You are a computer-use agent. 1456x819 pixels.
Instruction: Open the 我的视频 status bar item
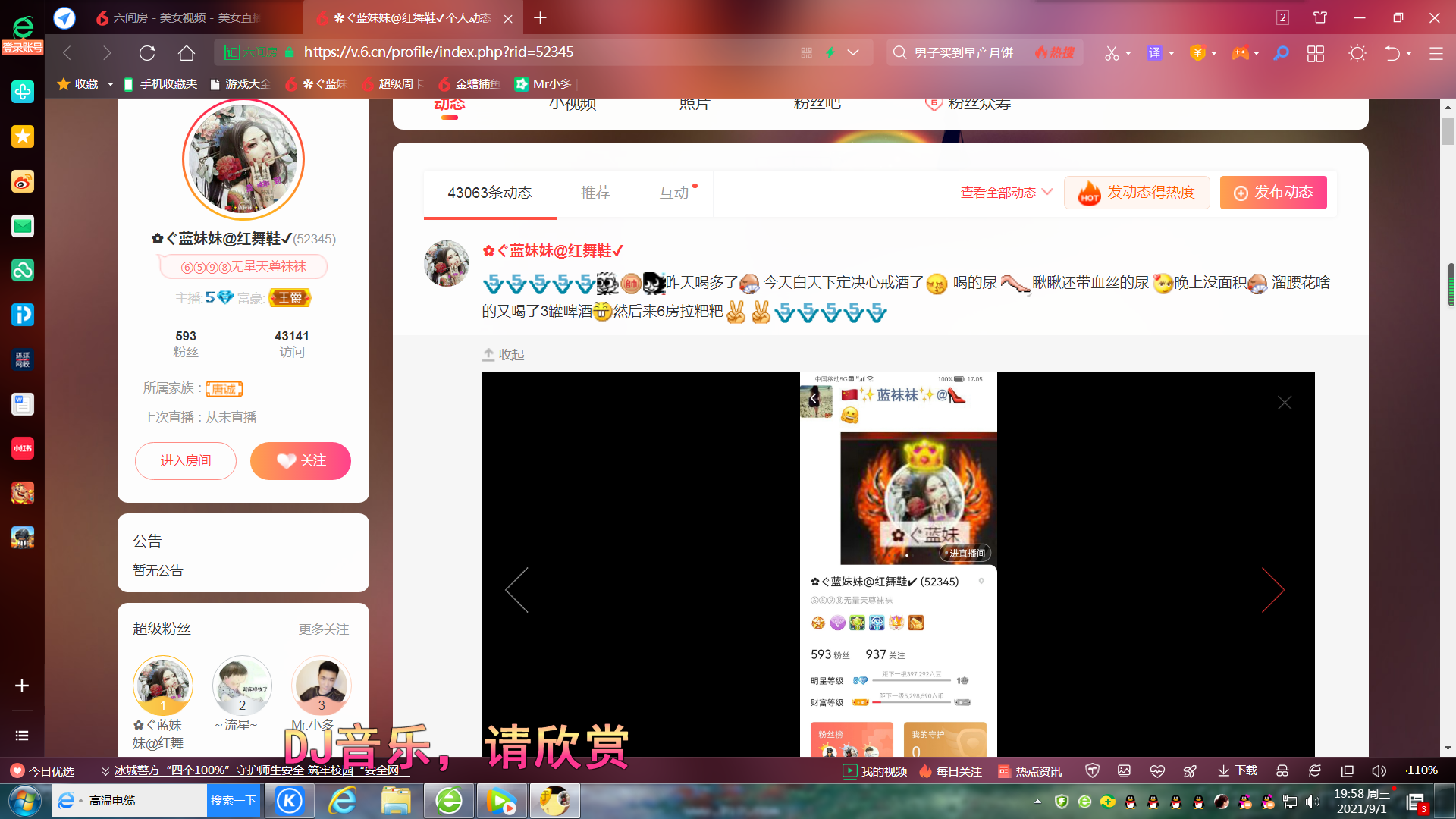tap(875, 770)
